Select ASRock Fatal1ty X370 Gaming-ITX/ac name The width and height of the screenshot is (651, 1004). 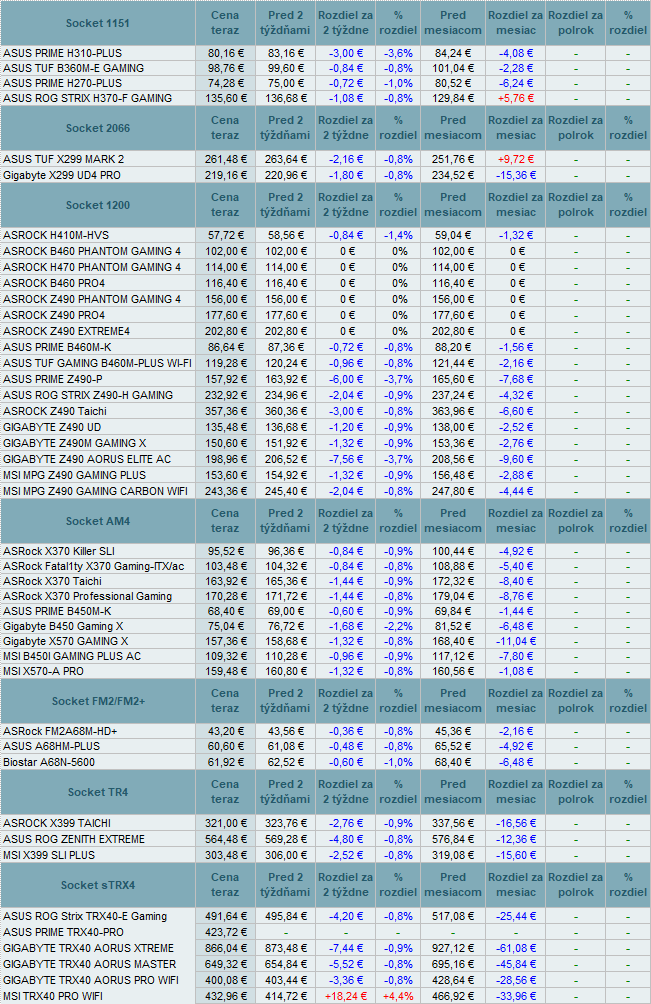point(93,566)
